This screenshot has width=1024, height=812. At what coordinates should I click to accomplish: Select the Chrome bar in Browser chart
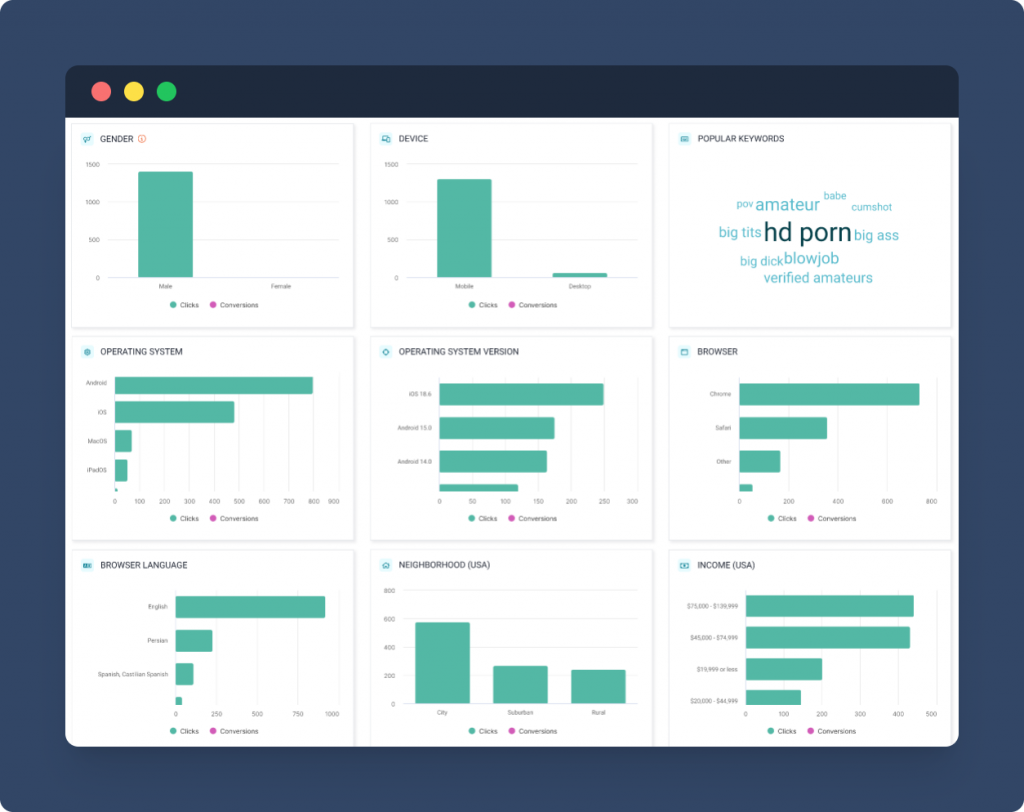[x=828, y=395]
